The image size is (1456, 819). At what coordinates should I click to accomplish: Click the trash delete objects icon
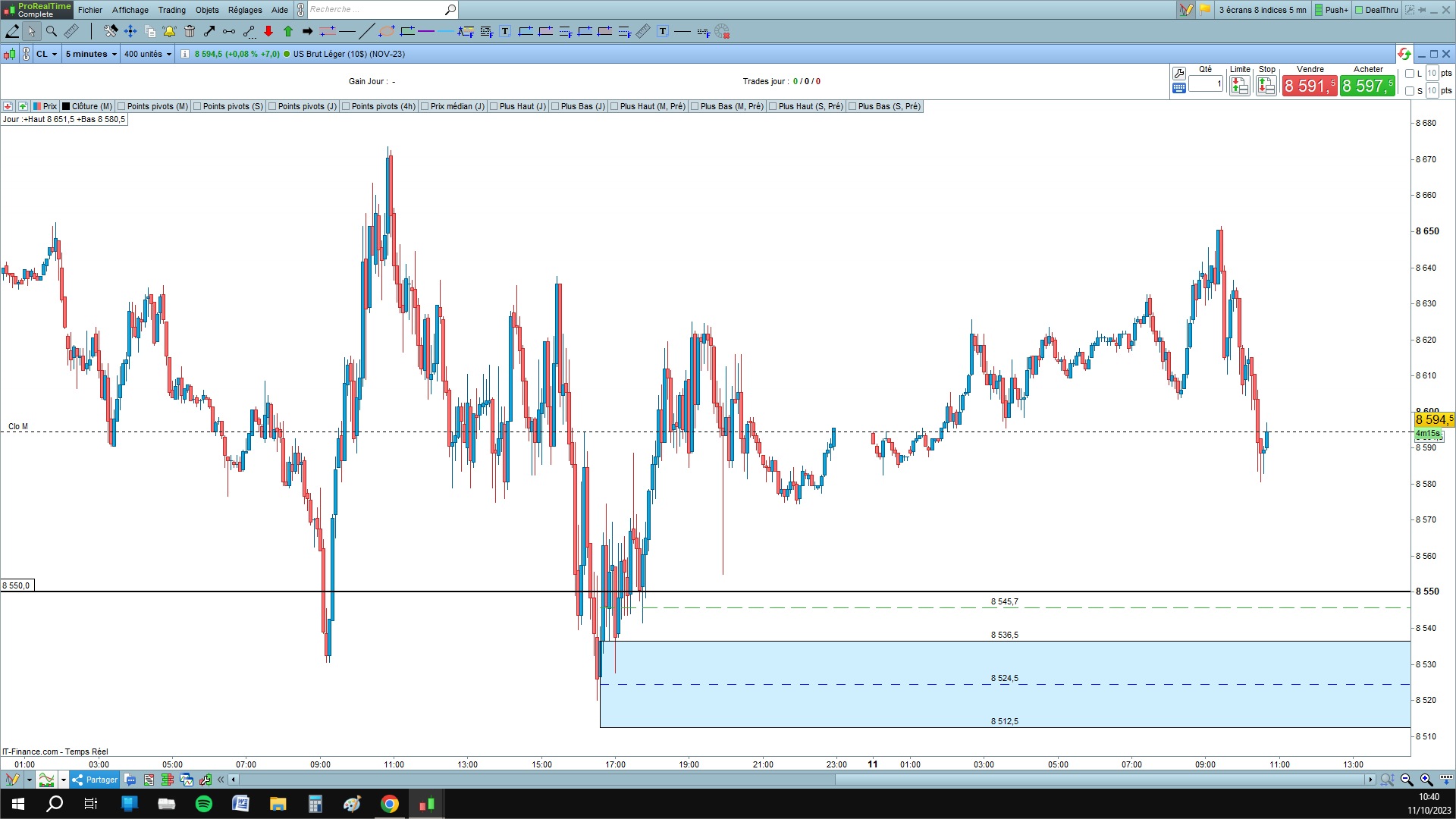(x=190, y=31)
